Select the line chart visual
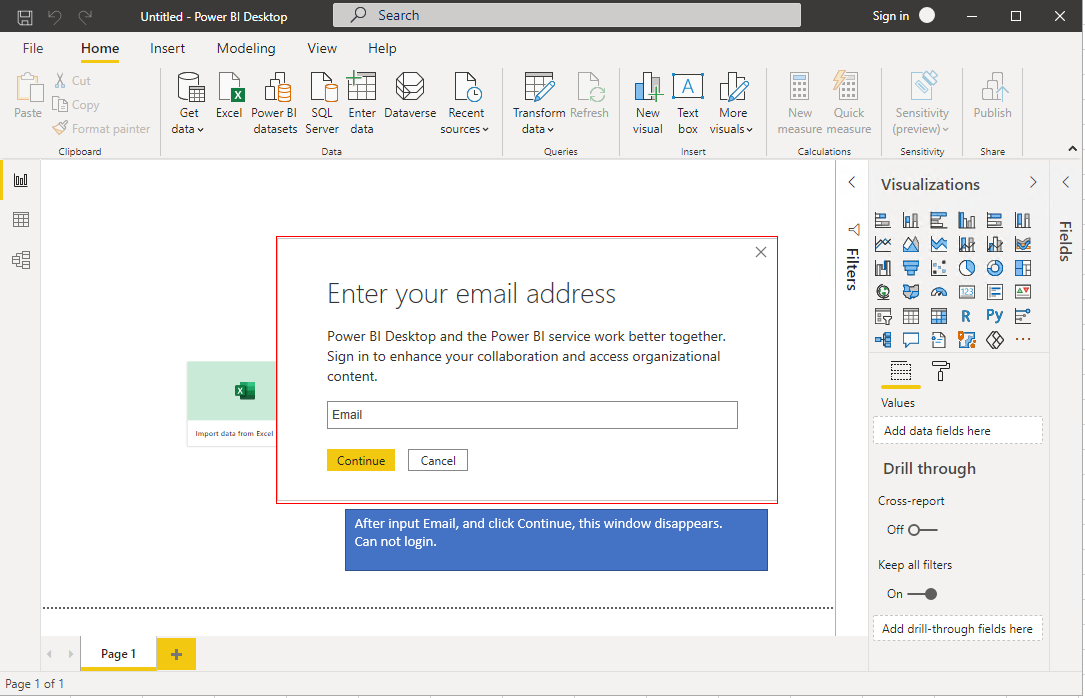This screenshot has height=698, width=1085. [x=883, y=244]
